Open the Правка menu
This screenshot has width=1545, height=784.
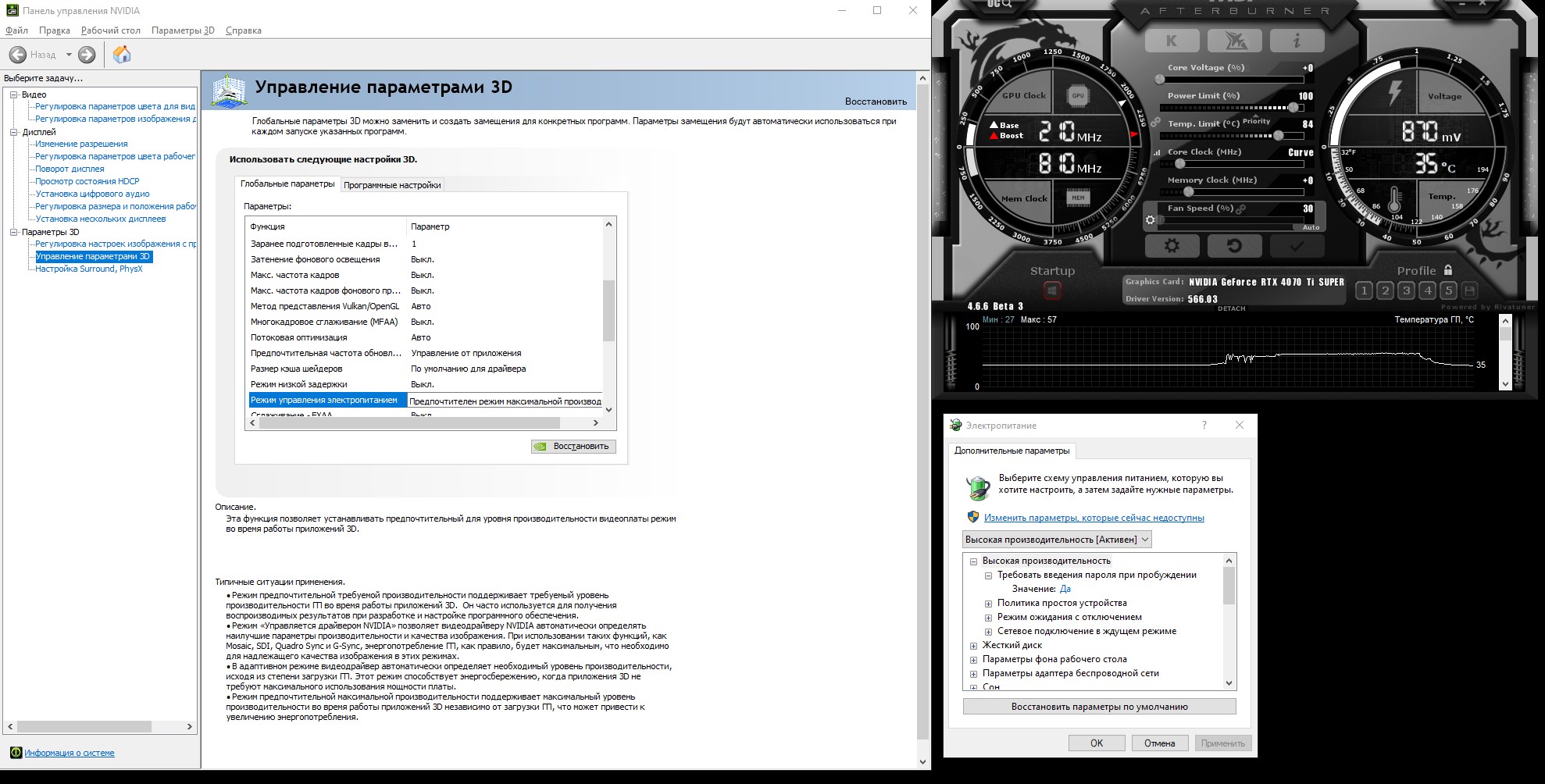(x=55, y=30)
